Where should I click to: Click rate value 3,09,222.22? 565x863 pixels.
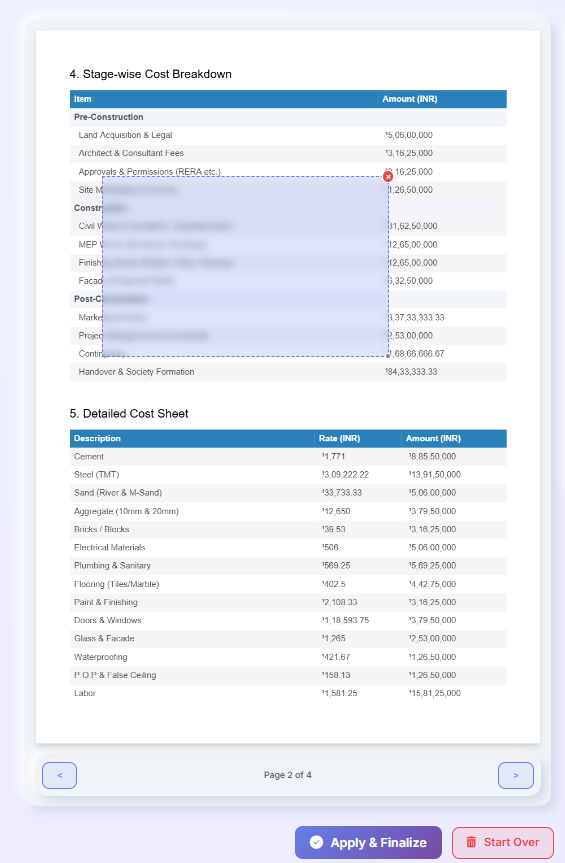(x=345, y=475)
